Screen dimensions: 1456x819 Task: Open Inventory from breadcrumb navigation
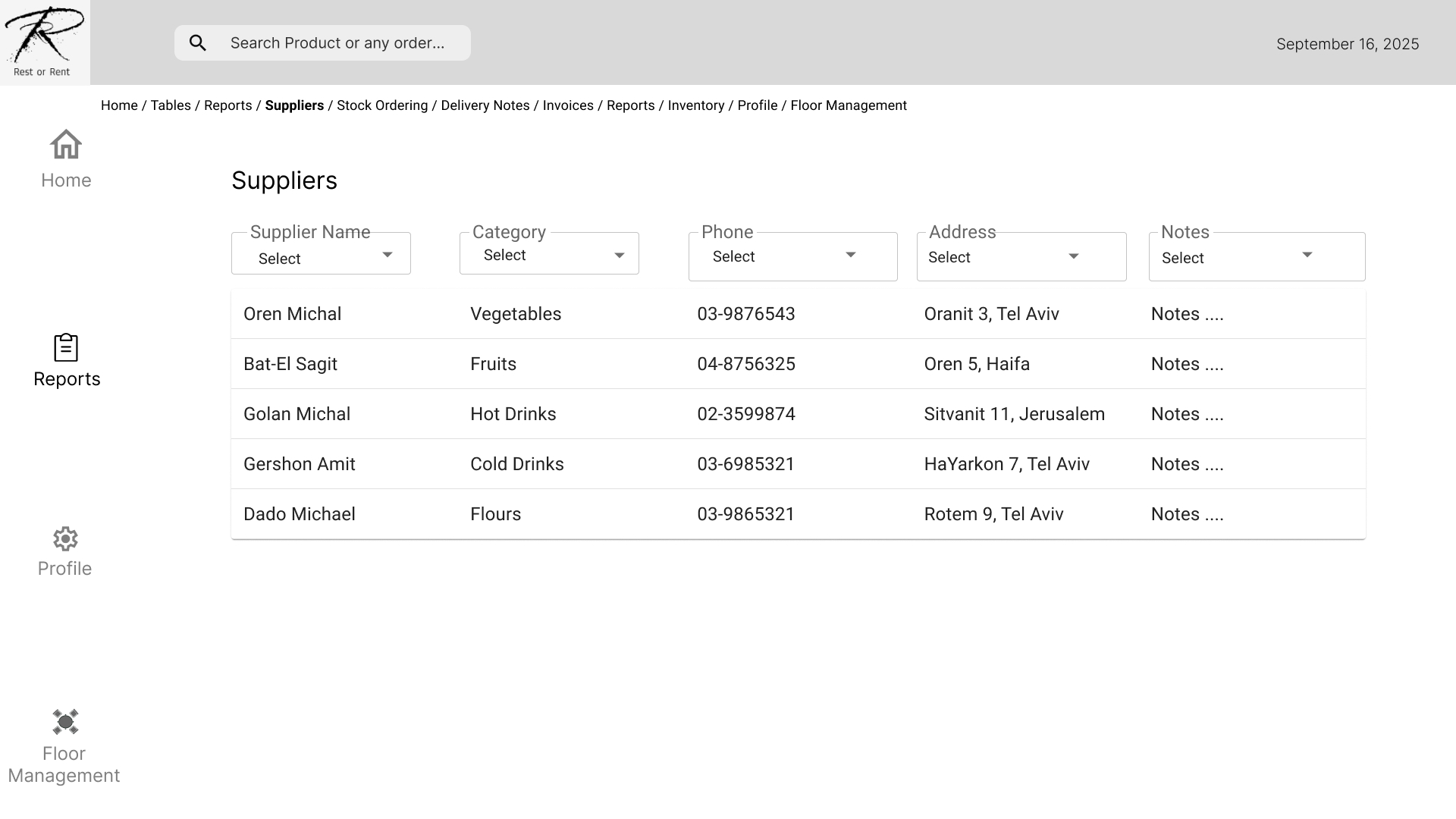(695, 105)
